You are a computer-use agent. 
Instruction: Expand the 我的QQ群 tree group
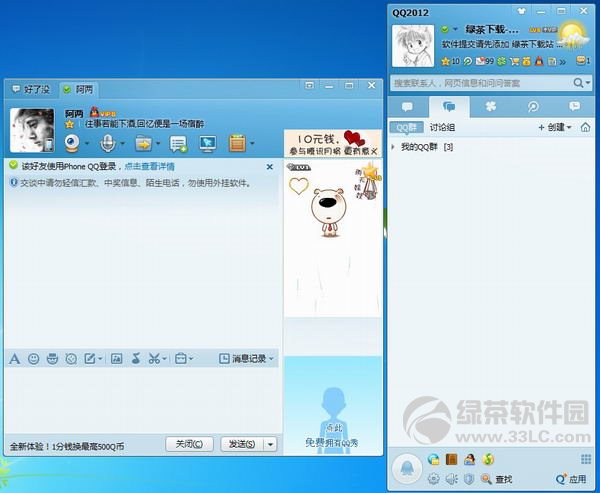click(x=393, y=147)
